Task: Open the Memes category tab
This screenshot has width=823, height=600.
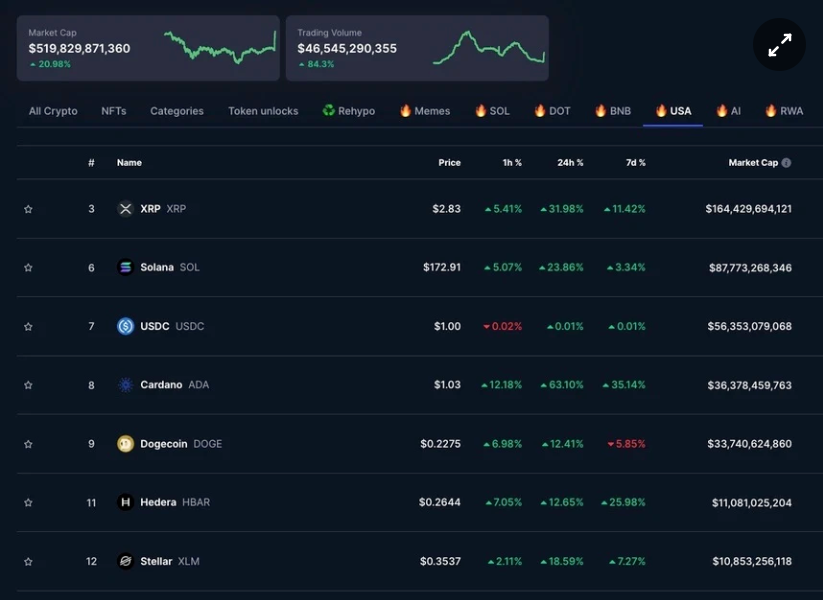Action: coord(425,111)
